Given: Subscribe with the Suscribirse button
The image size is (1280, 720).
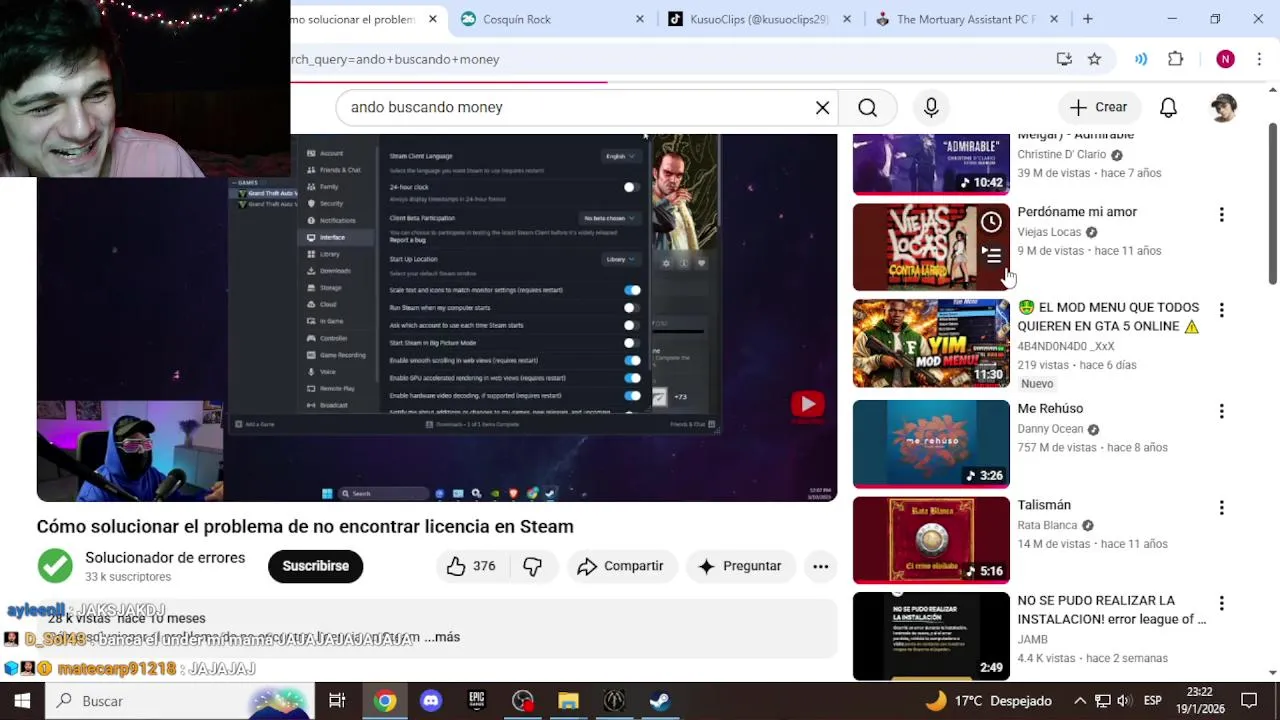Looking at the screenshot, I should 315,566.
